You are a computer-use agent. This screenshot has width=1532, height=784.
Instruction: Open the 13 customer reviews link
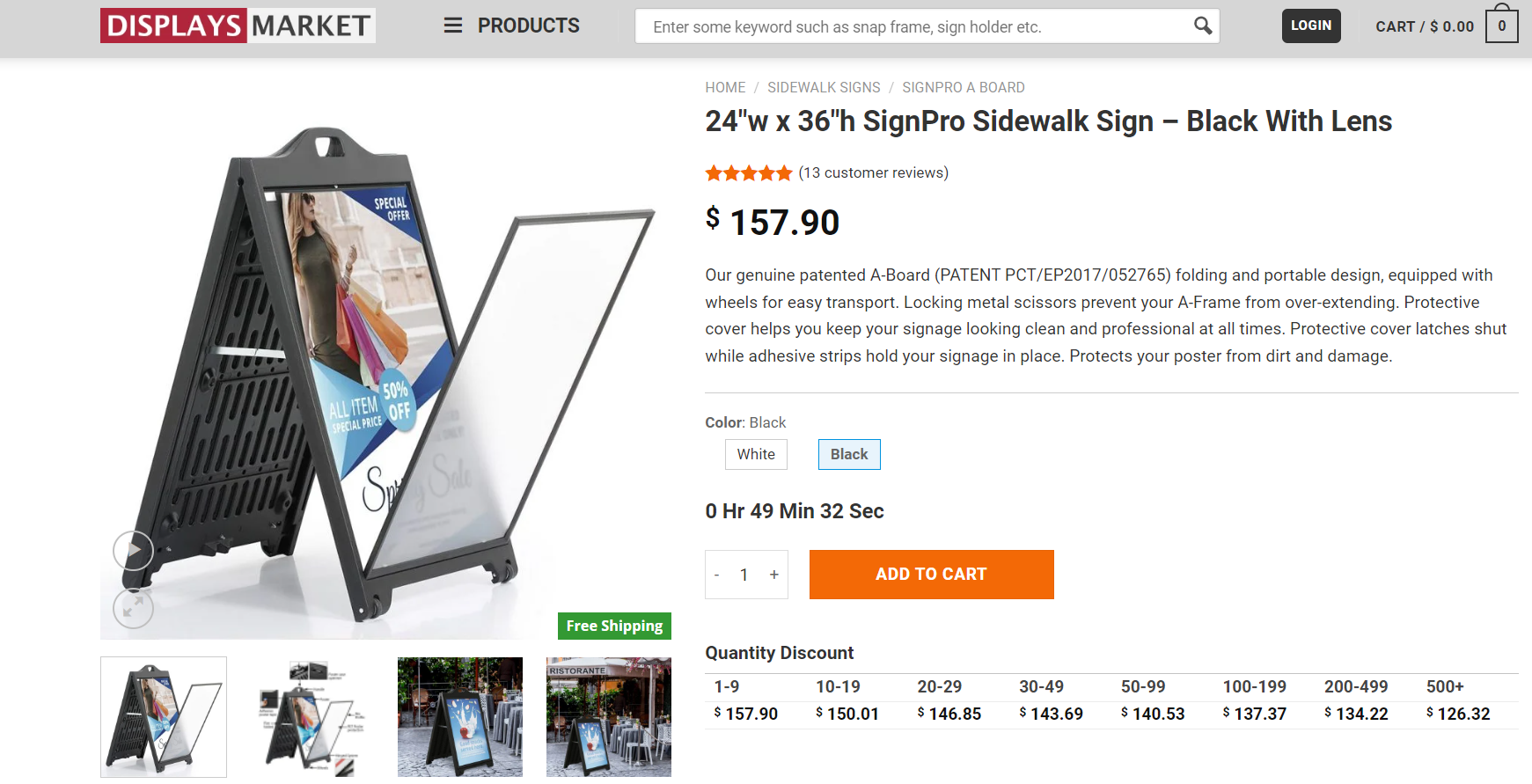click(873, 172)
